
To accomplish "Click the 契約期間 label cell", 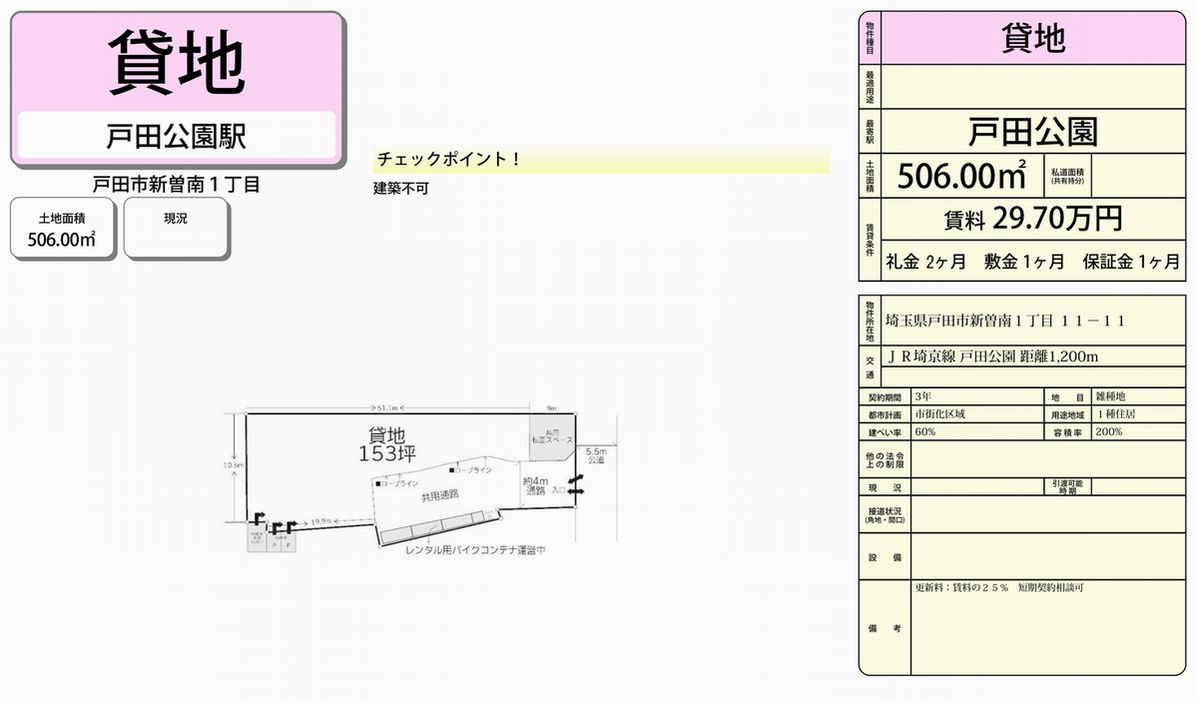I will [885, 397].
